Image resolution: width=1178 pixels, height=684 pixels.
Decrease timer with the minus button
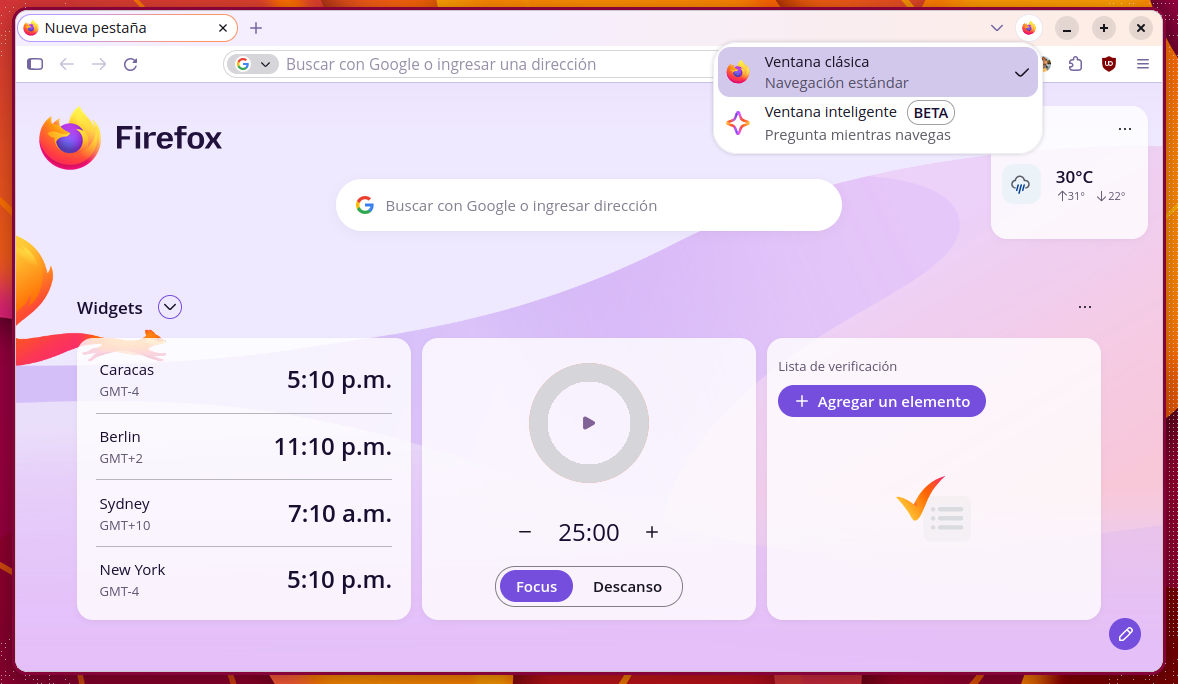(x=525, y=532)
